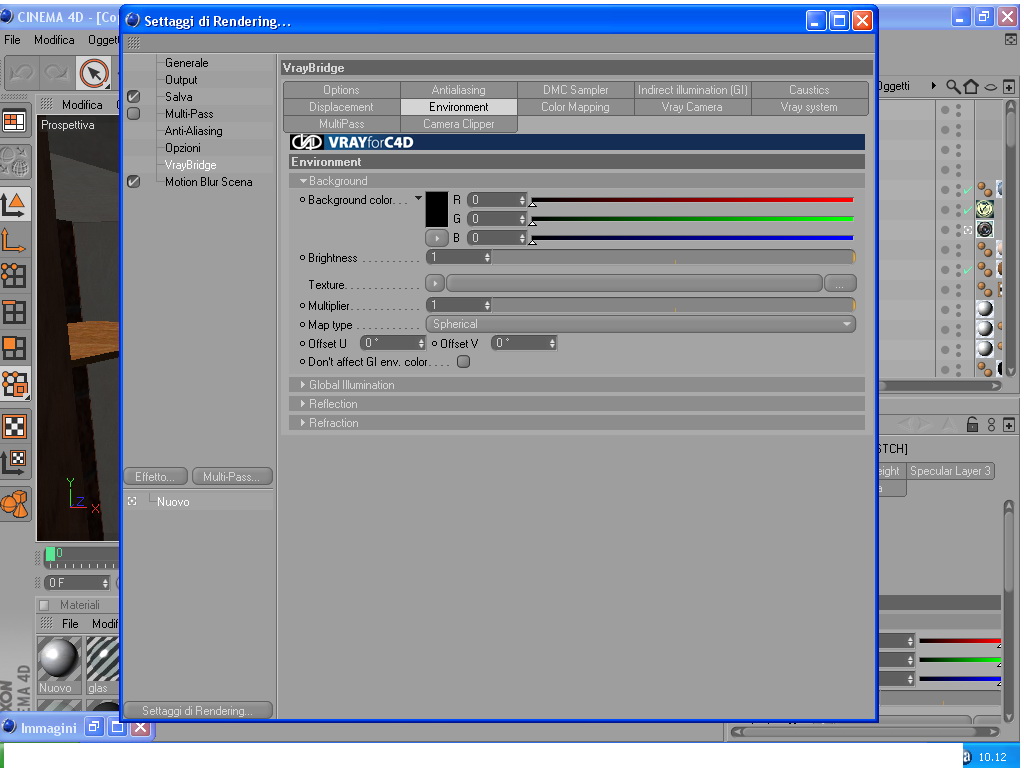1024x768 pixels.
Task: Select the live selection arrow tool
Action: pyautogui.click(x=94, y=73)
